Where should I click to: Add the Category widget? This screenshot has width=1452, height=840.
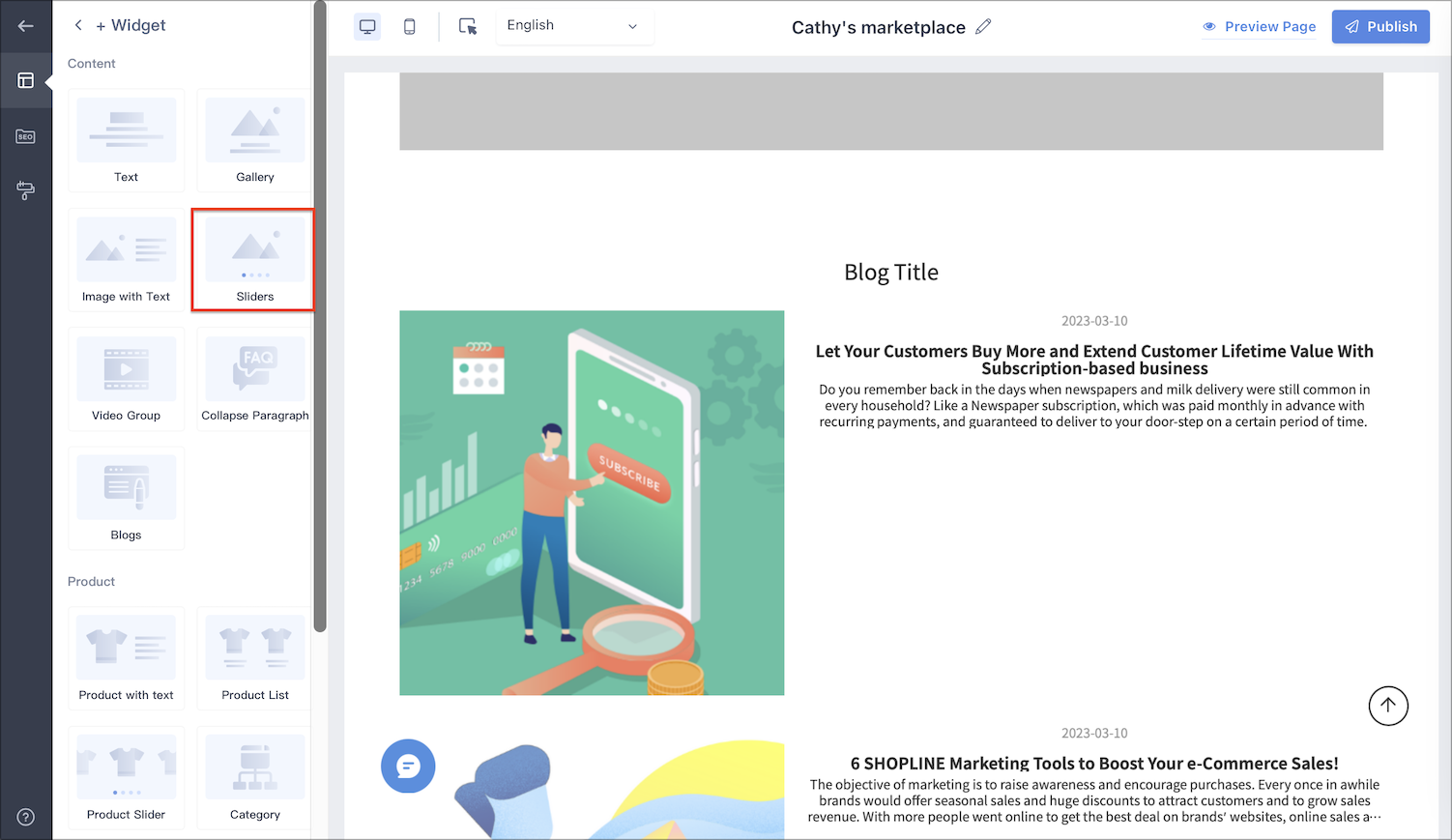(x=254, y=778)
